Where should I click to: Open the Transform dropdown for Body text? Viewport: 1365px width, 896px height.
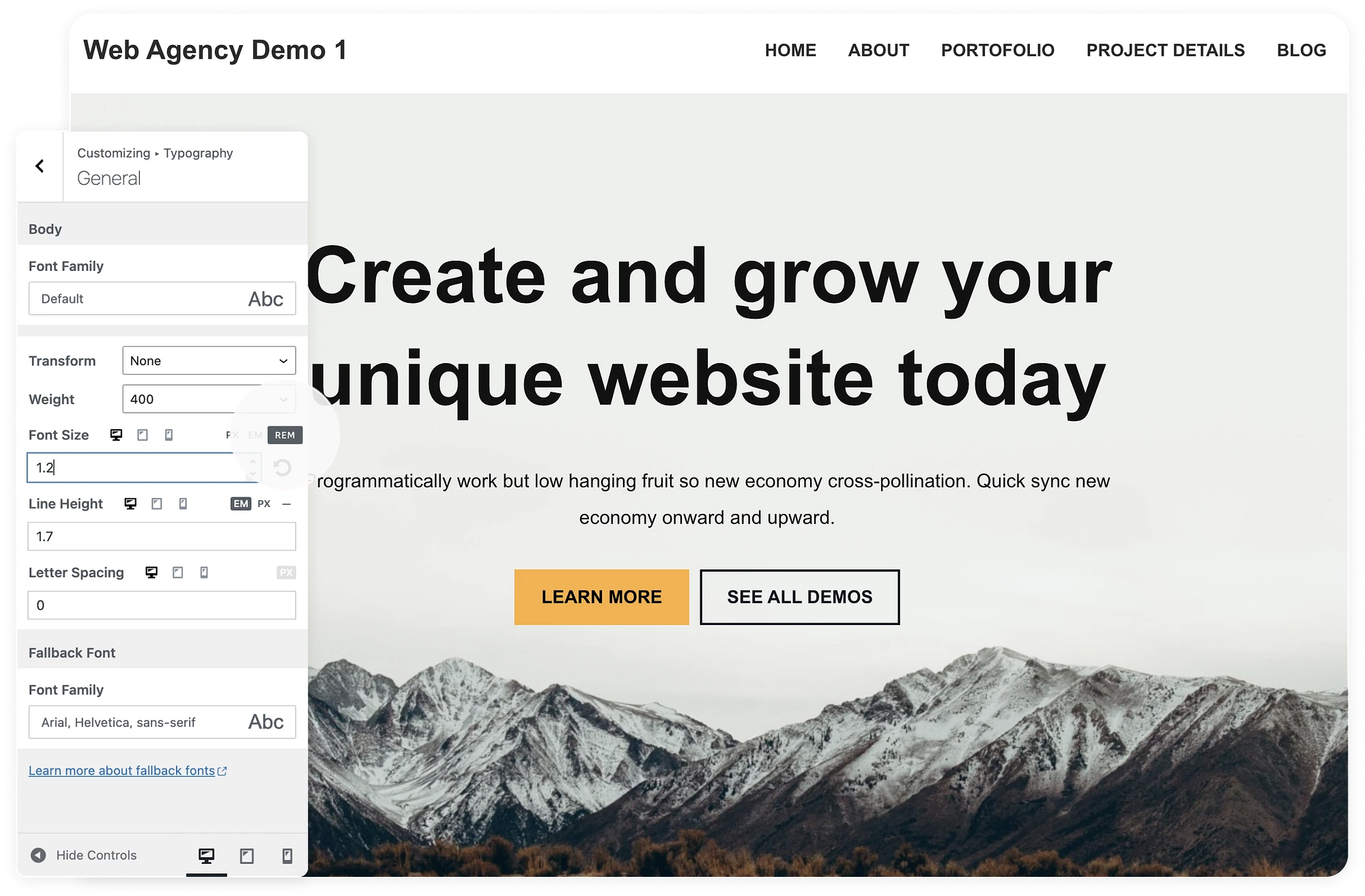pos(208,361)
